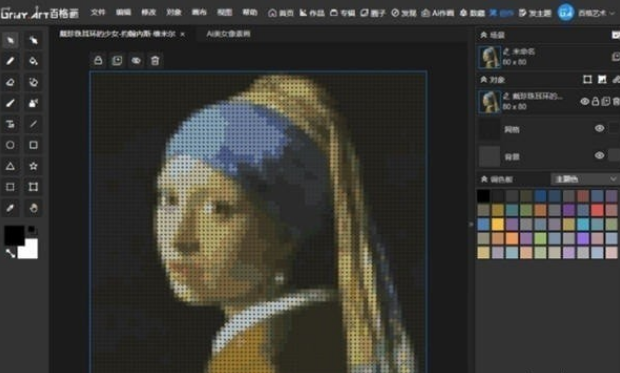
Task: Close the pearl earring document tab
Action: tap(183, 35)
